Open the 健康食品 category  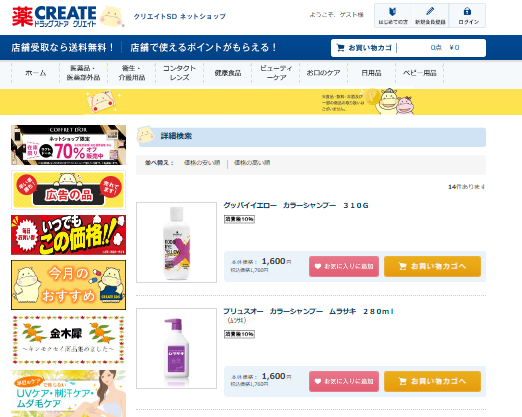point(227,73)
